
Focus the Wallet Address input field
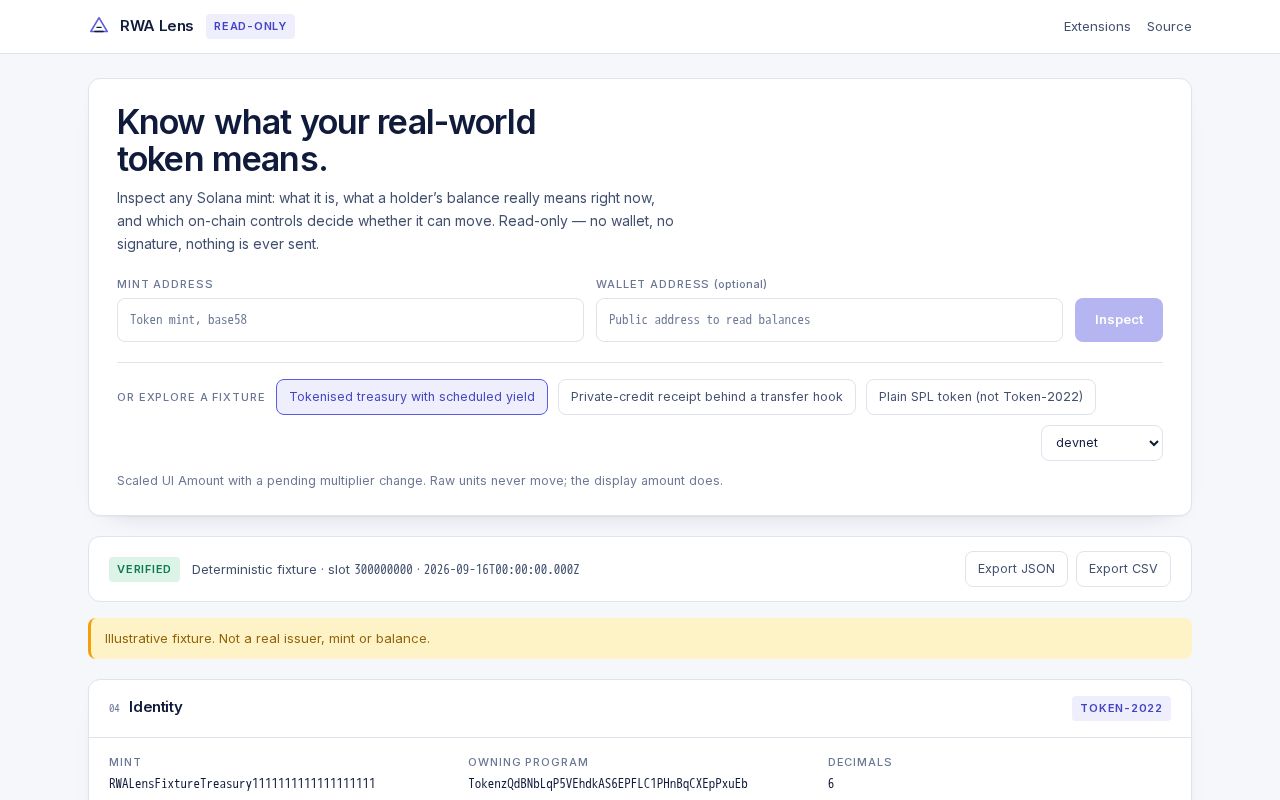click(829, 320)
